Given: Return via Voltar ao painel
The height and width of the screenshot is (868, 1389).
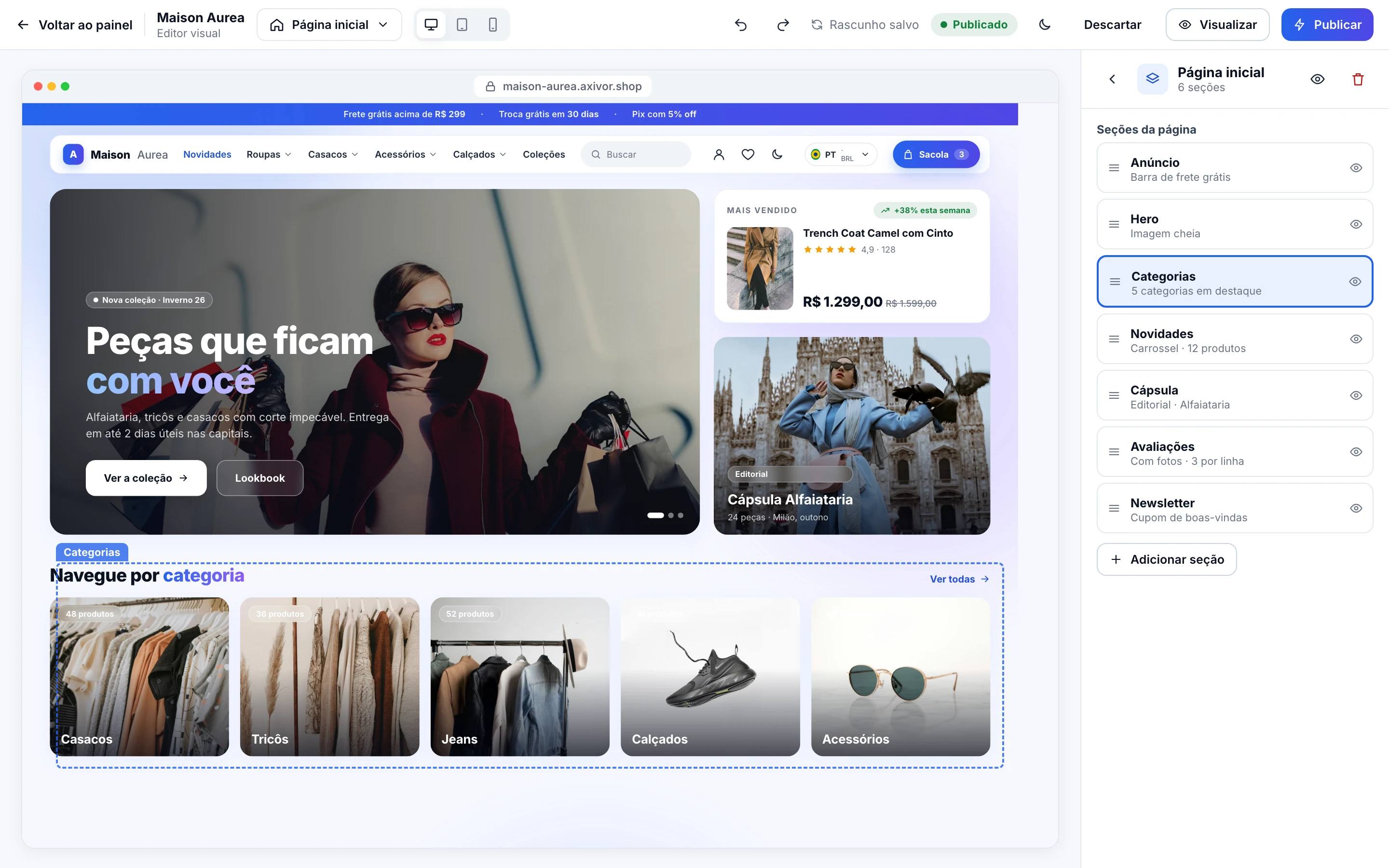Looking at the screenshot, I should click(x=75, y=25).
